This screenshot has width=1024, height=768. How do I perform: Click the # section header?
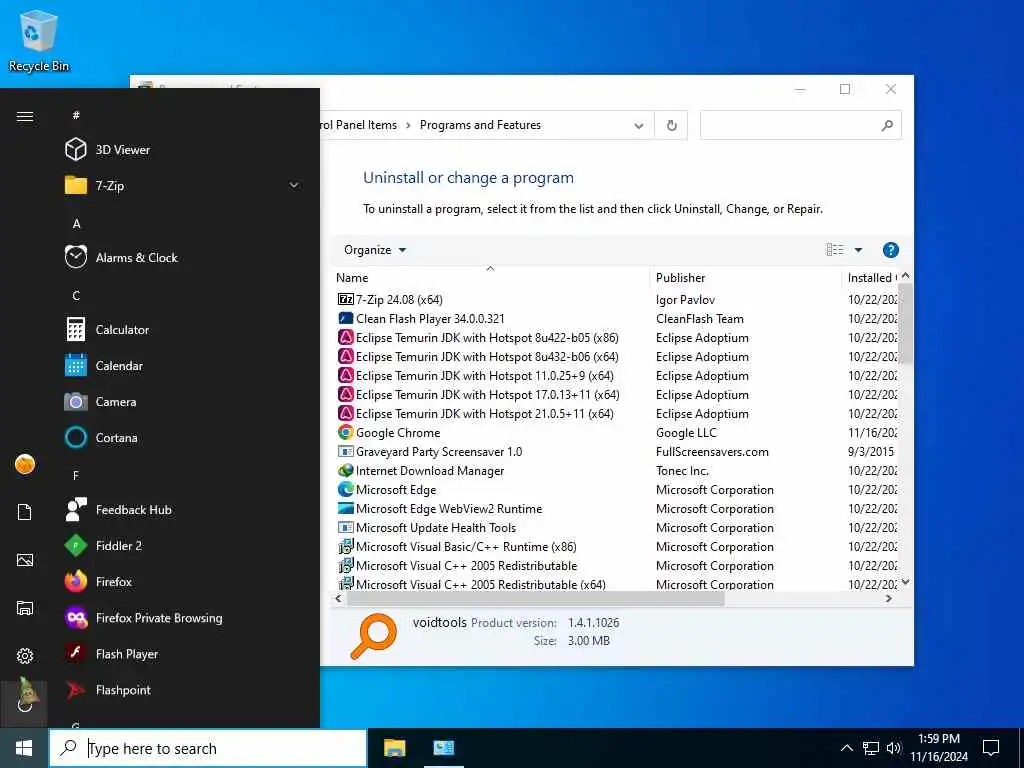pyautogui.click(x=76, y=116)
